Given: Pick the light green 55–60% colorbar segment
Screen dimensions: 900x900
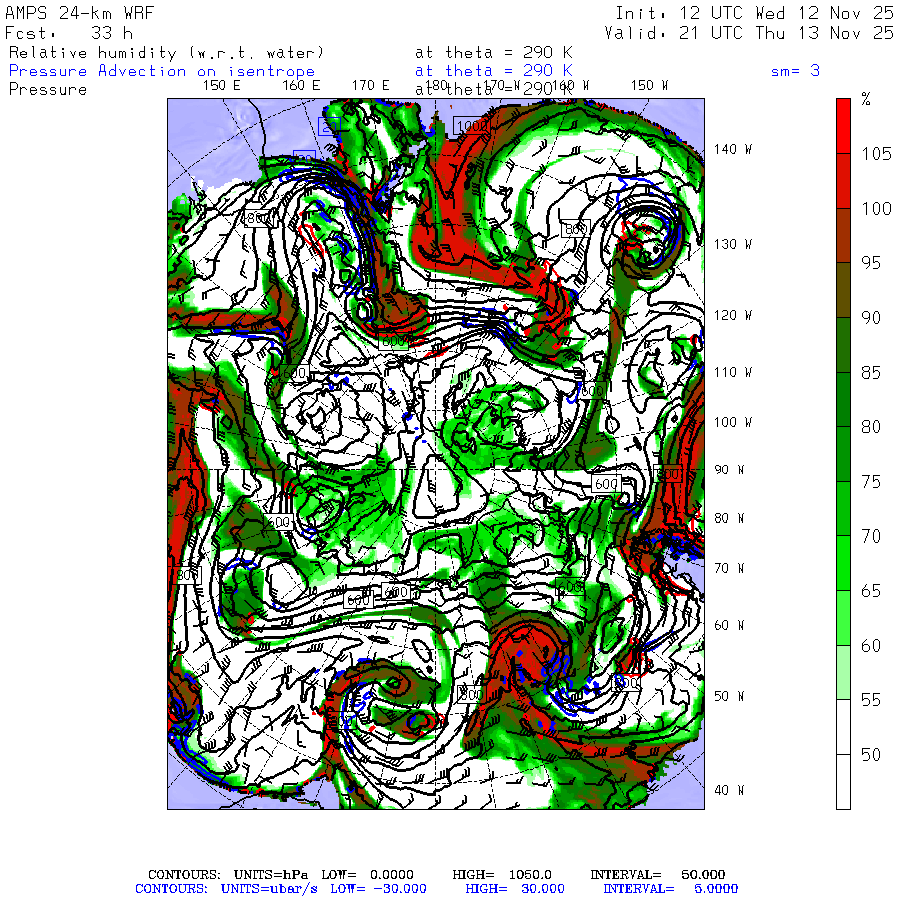Looking at the screenshot, I should (x=844, y=672).
